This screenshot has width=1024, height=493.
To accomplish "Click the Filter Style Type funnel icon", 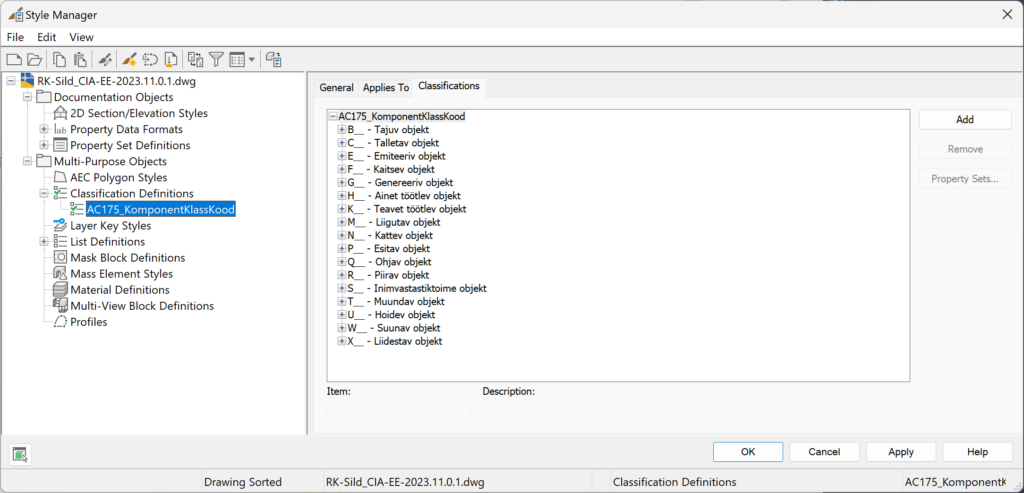I will (x=216, y=60).
